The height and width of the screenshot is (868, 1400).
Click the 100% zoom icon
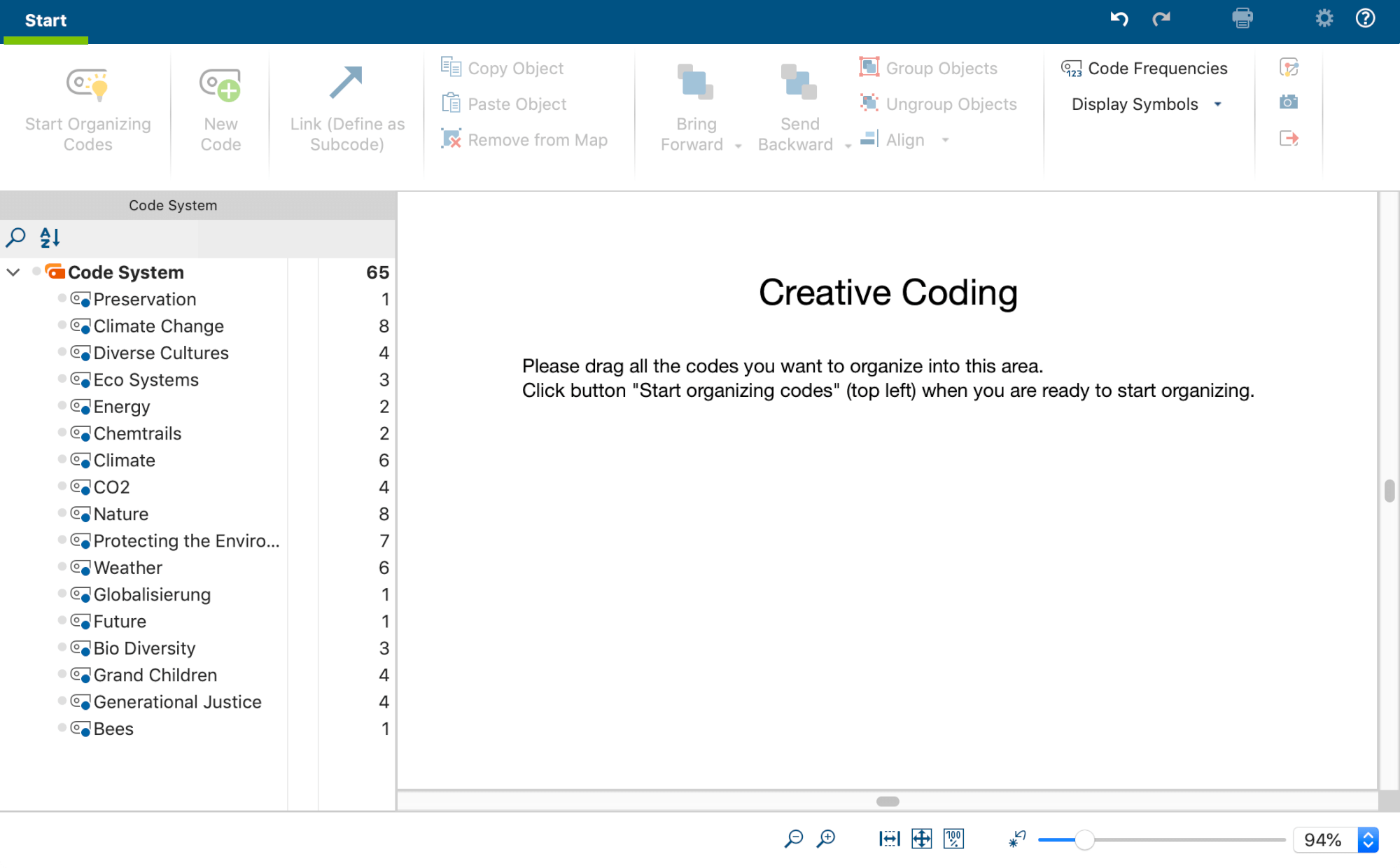pyautogui.click(x=953, y=839)
